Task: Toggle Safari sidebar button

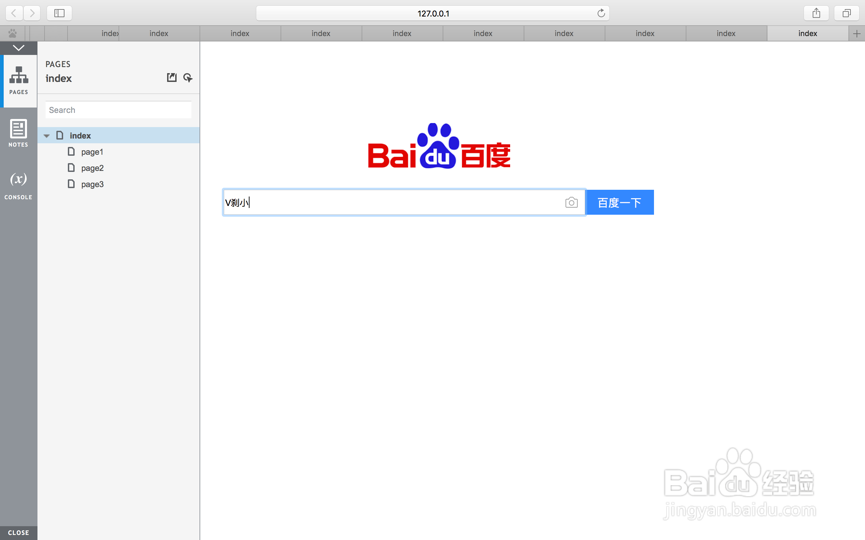Action: point(60,13)
